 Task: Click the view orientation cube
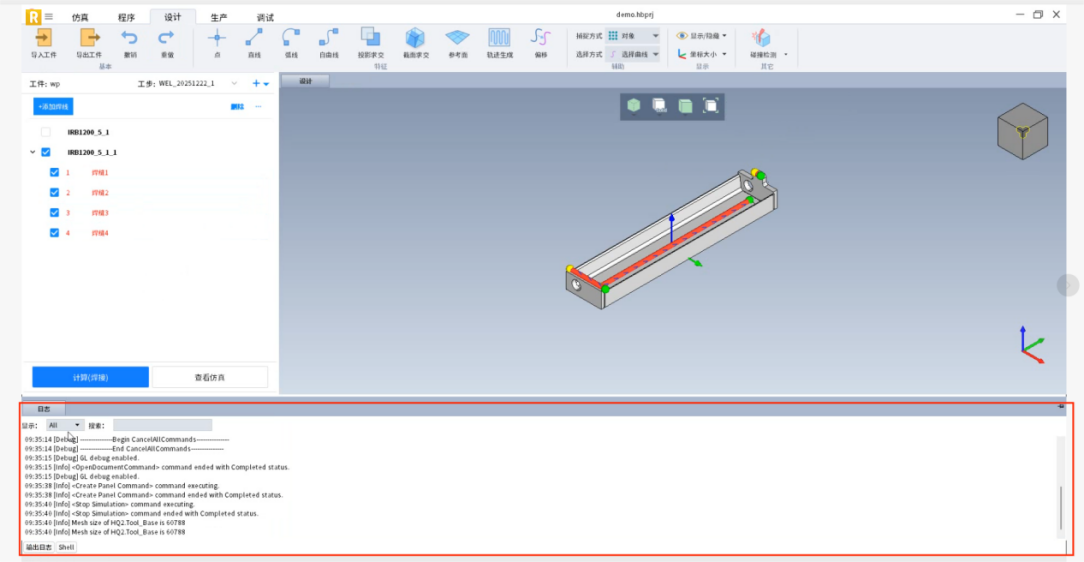click(x=1021, y=131)
